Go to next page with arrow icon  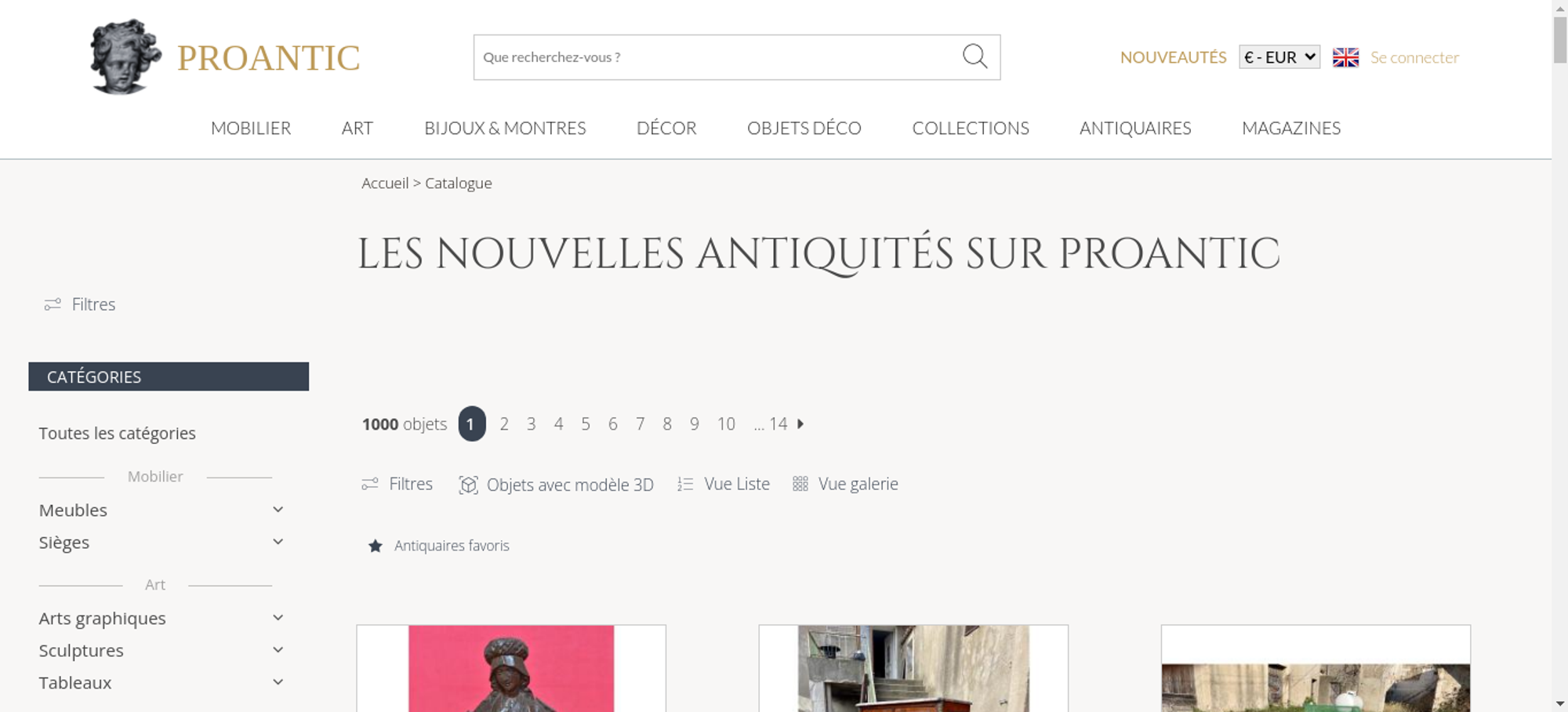pos(800,424)
